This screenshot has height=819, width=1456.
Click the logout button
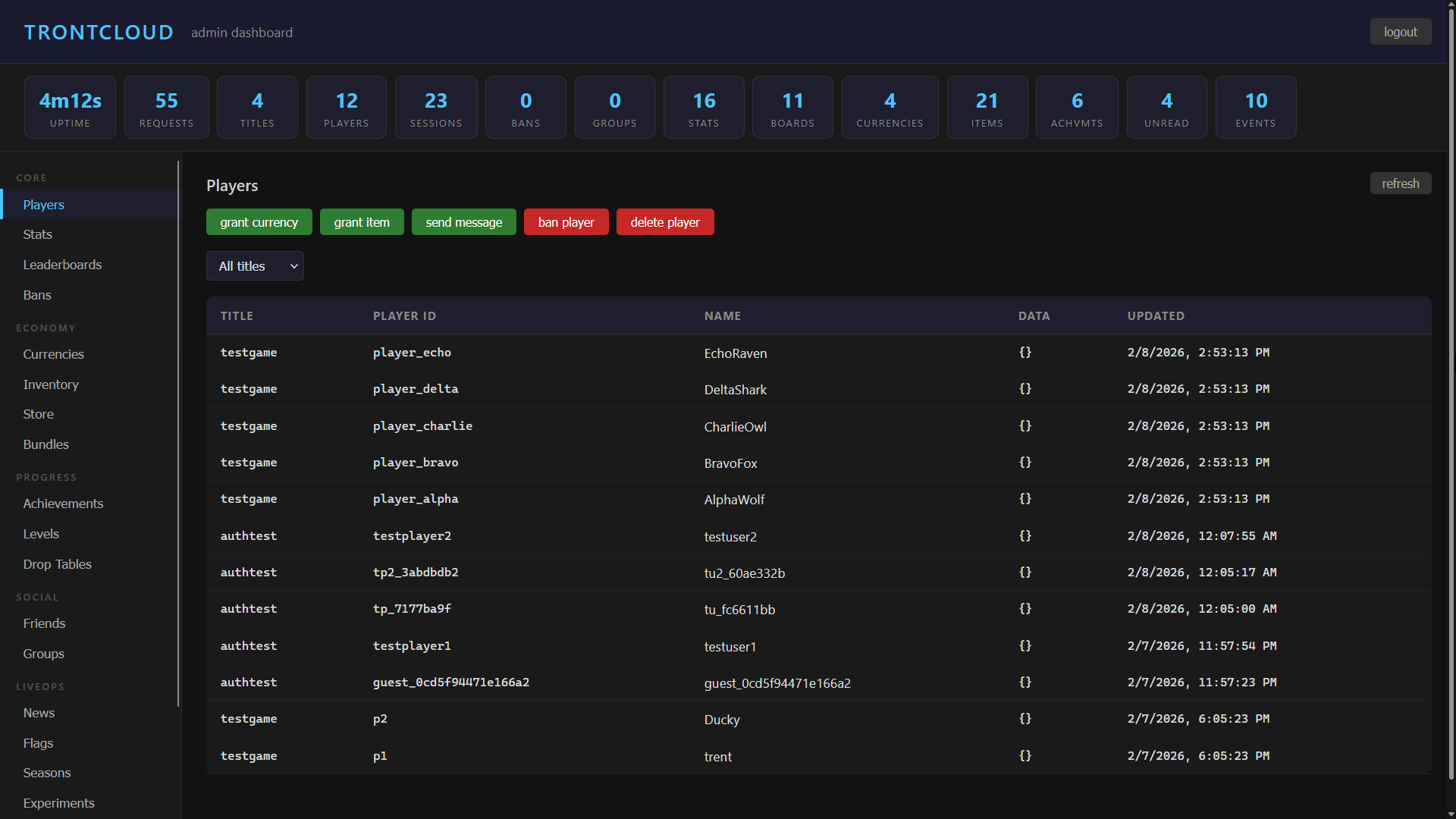[1400, 31]
